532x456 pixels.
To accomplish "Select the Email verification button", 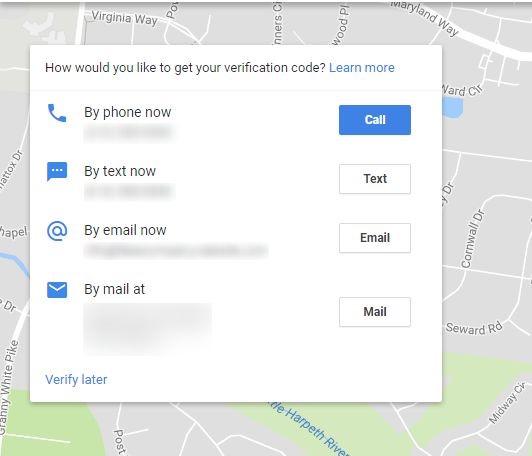I will tap(375, 238).
